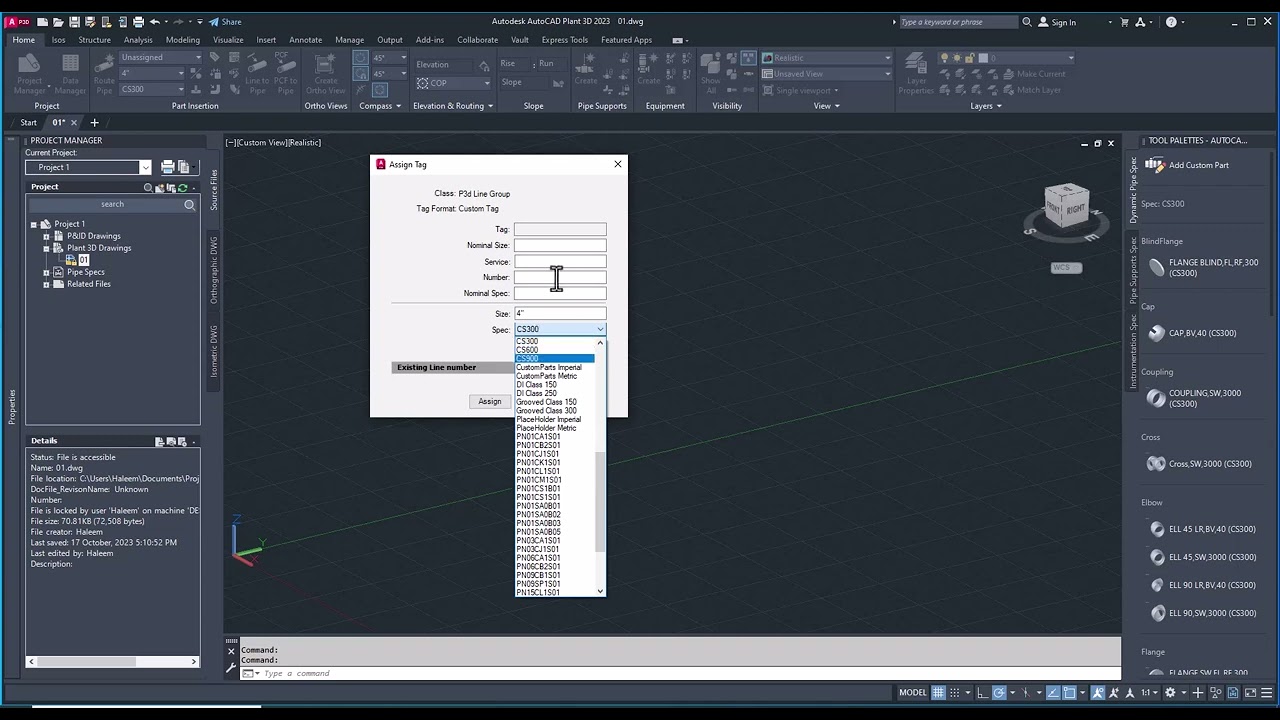Viewport: 1280px width, 720px height.
Task: Click the Service field in Assign Tag
Action: [560, 261]
